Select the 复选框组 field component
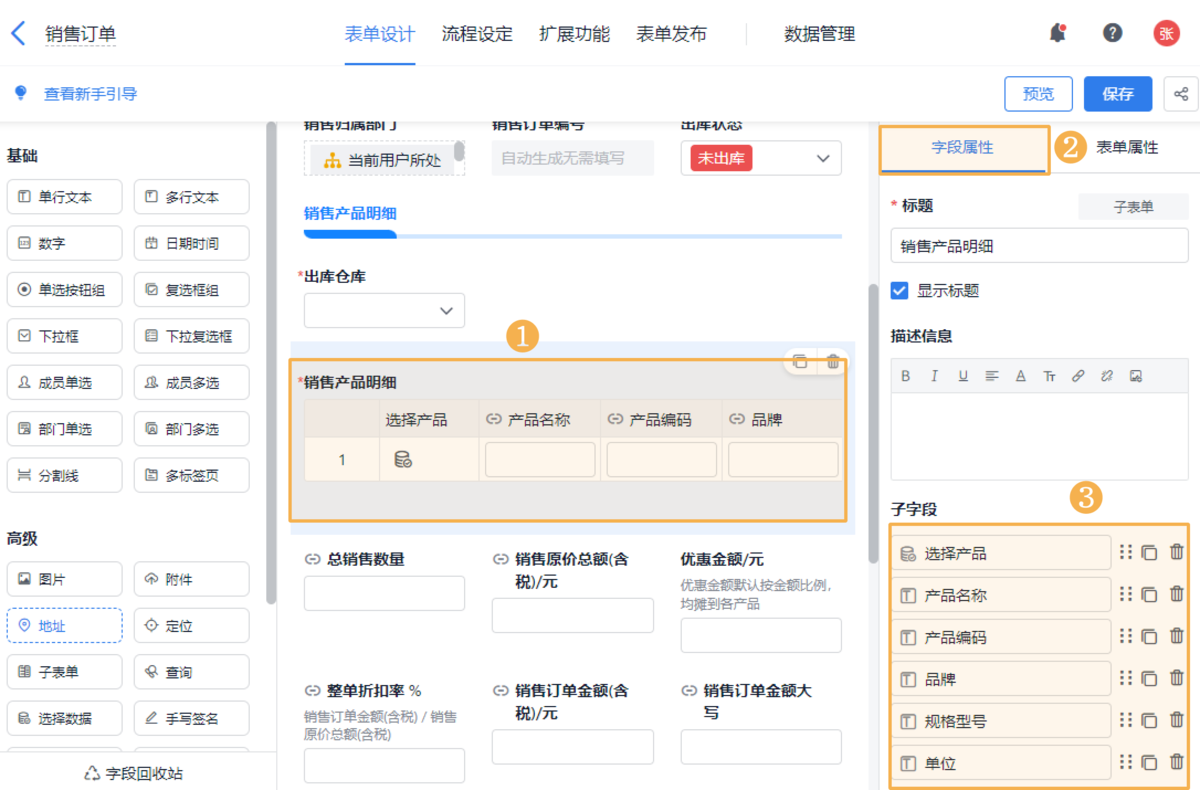 (191, 290)
